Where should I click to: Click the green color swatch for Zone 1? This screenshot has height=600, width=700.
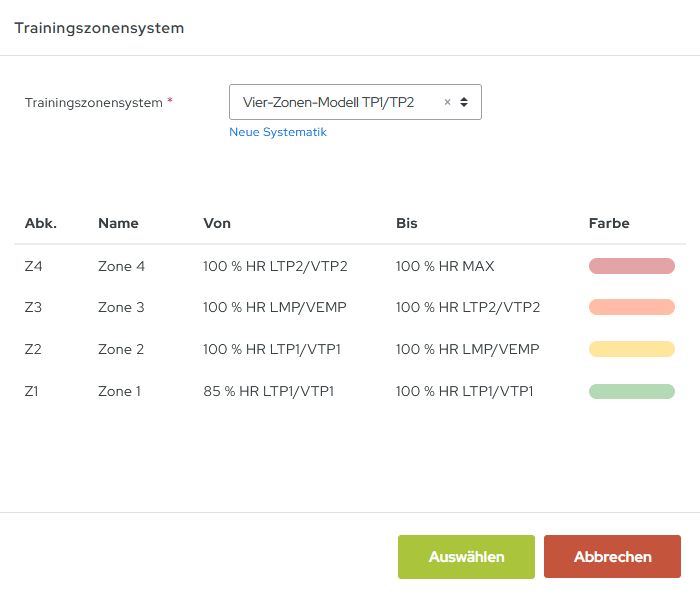pyautogui.click(x=631, y=391)
